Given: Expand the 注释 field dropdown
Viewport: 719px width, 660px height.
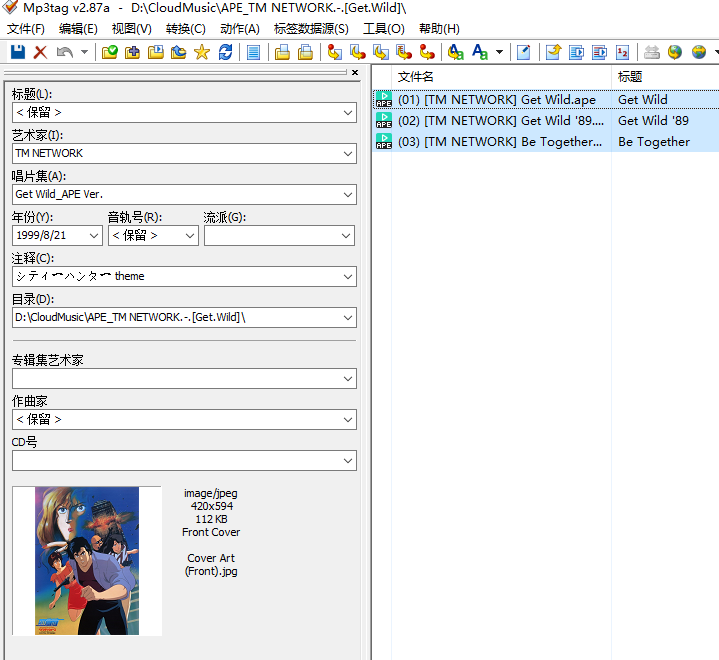Looking at the screenshot, I should click(x=348, y=276).
